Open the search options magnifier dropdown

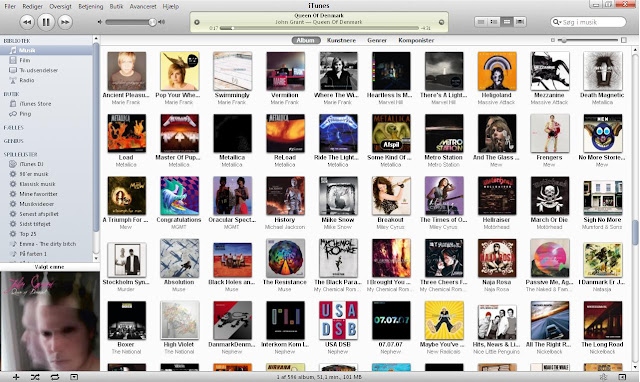pos(556,22)
